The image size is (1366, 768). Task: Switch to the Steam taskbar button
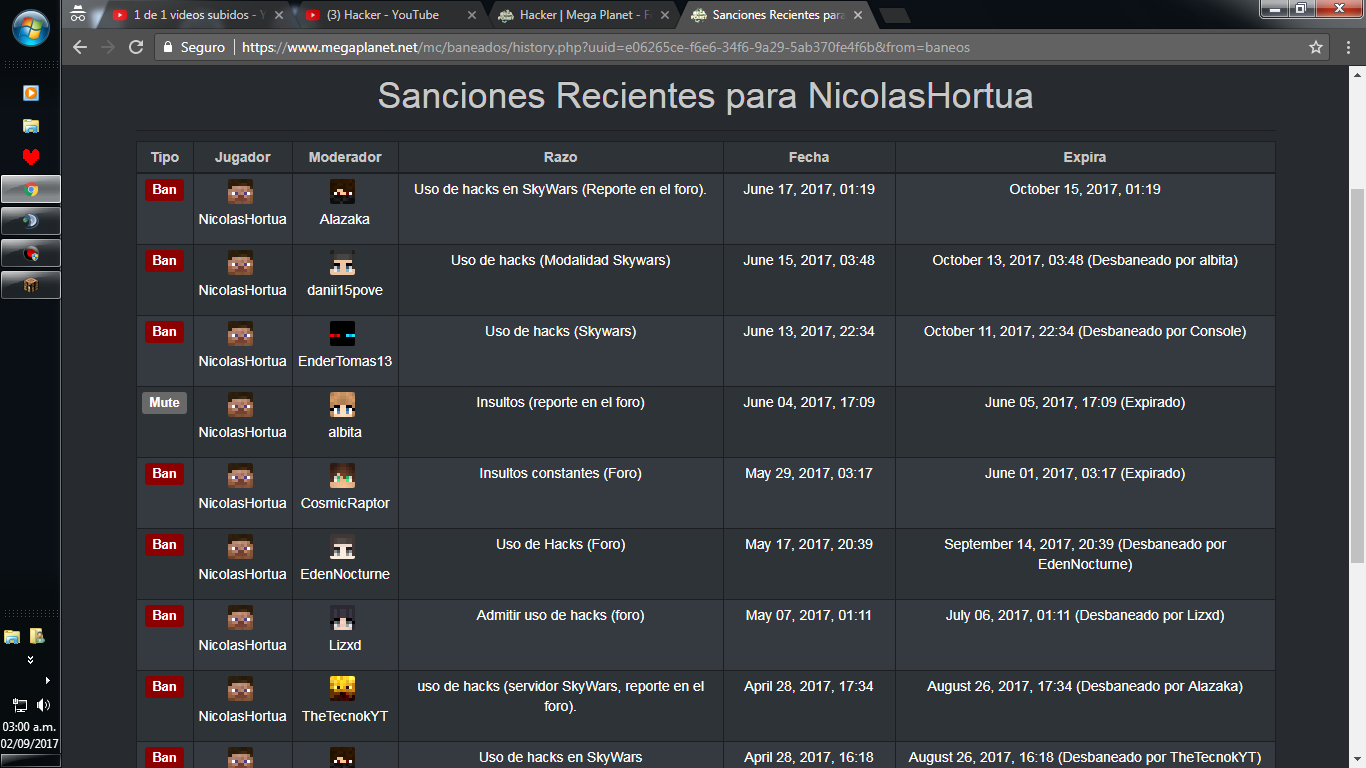point(31,221)
